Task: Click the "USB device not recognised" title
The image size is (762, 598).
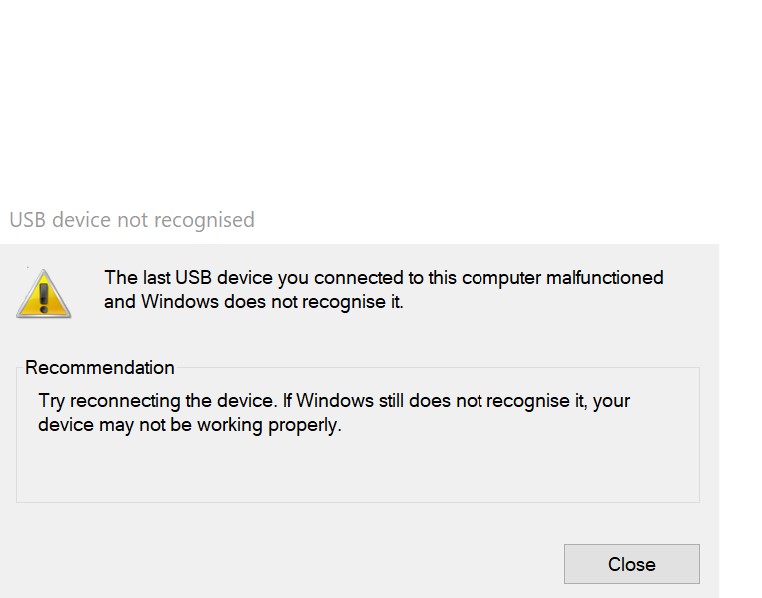Action: point(131,220)
